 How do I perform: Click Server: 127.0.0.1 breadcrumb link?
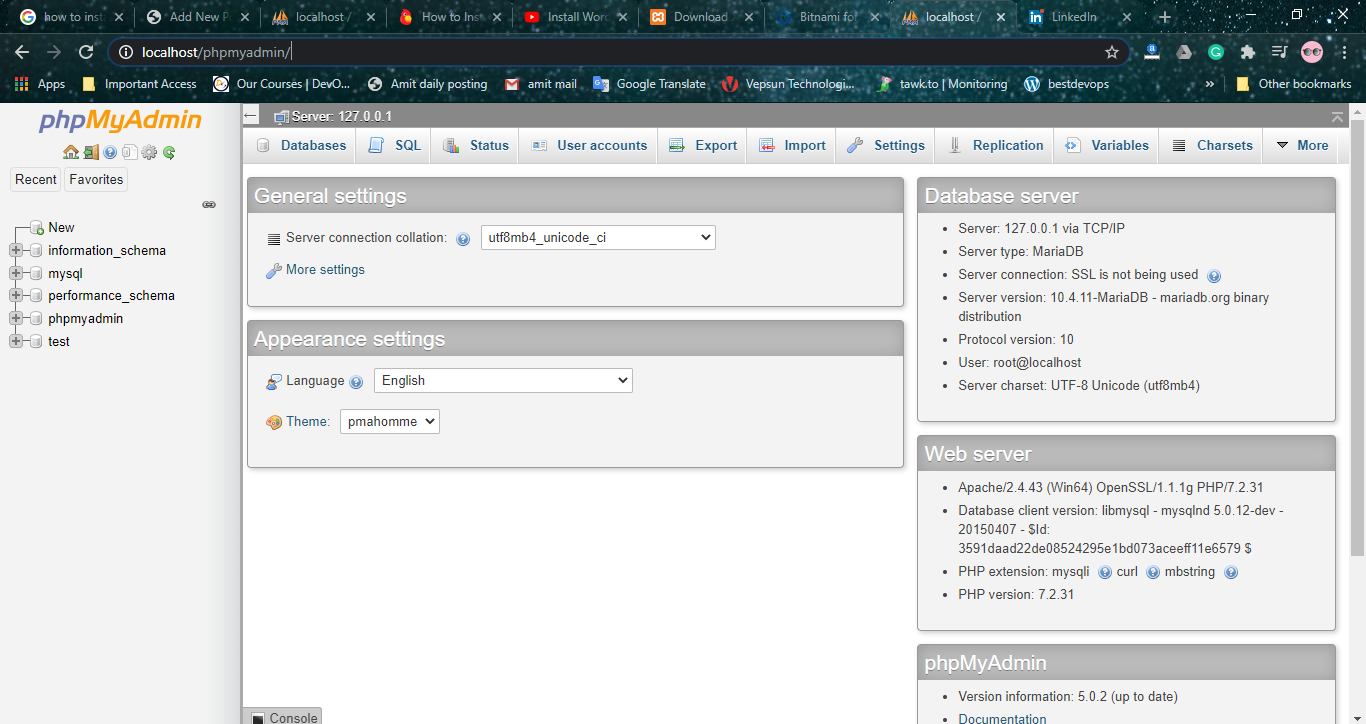(341, 117)
